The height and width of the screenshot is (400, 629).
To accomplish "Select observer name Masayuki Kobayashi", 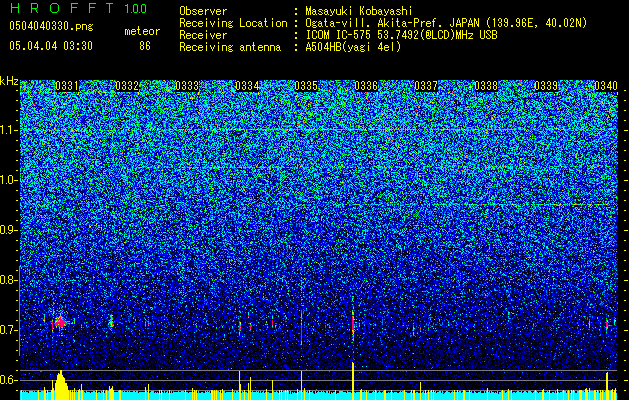I will click(x=359, y=12).
